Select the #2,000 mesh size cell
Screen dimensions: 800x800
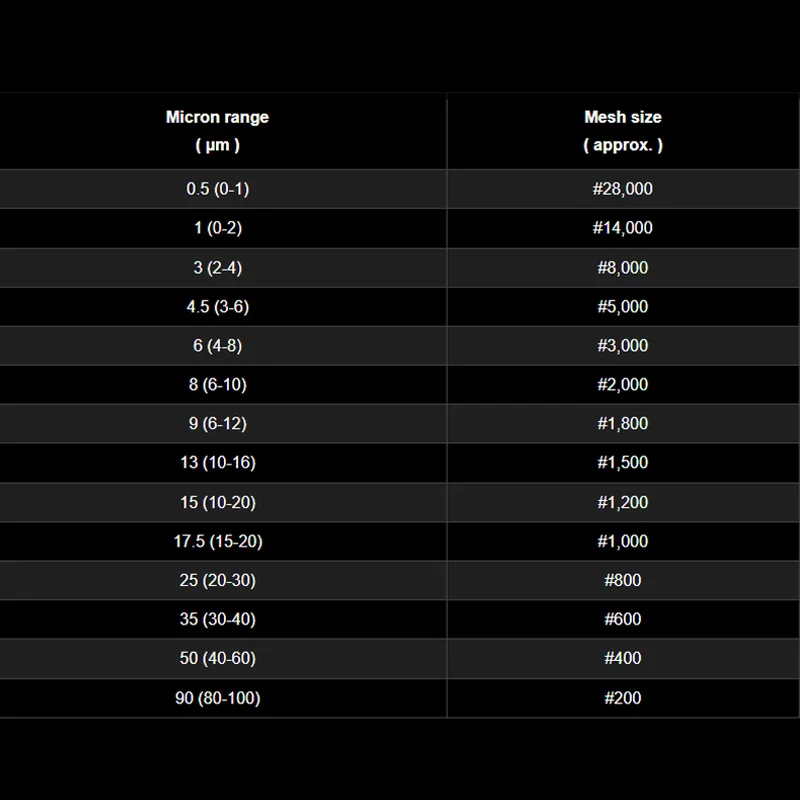622,385
